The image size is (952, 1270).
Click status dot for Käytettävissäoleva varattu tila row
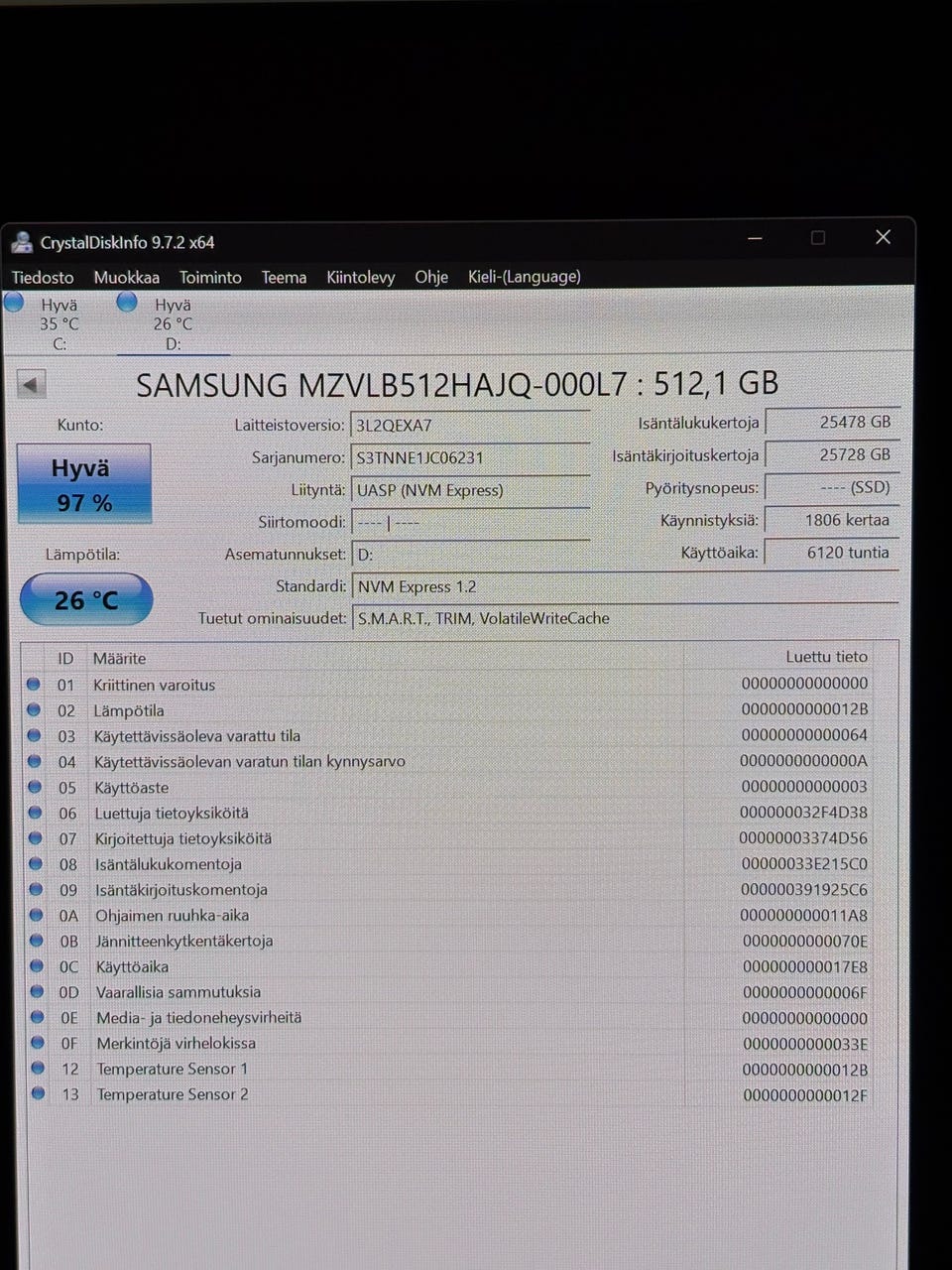[34, 735]
